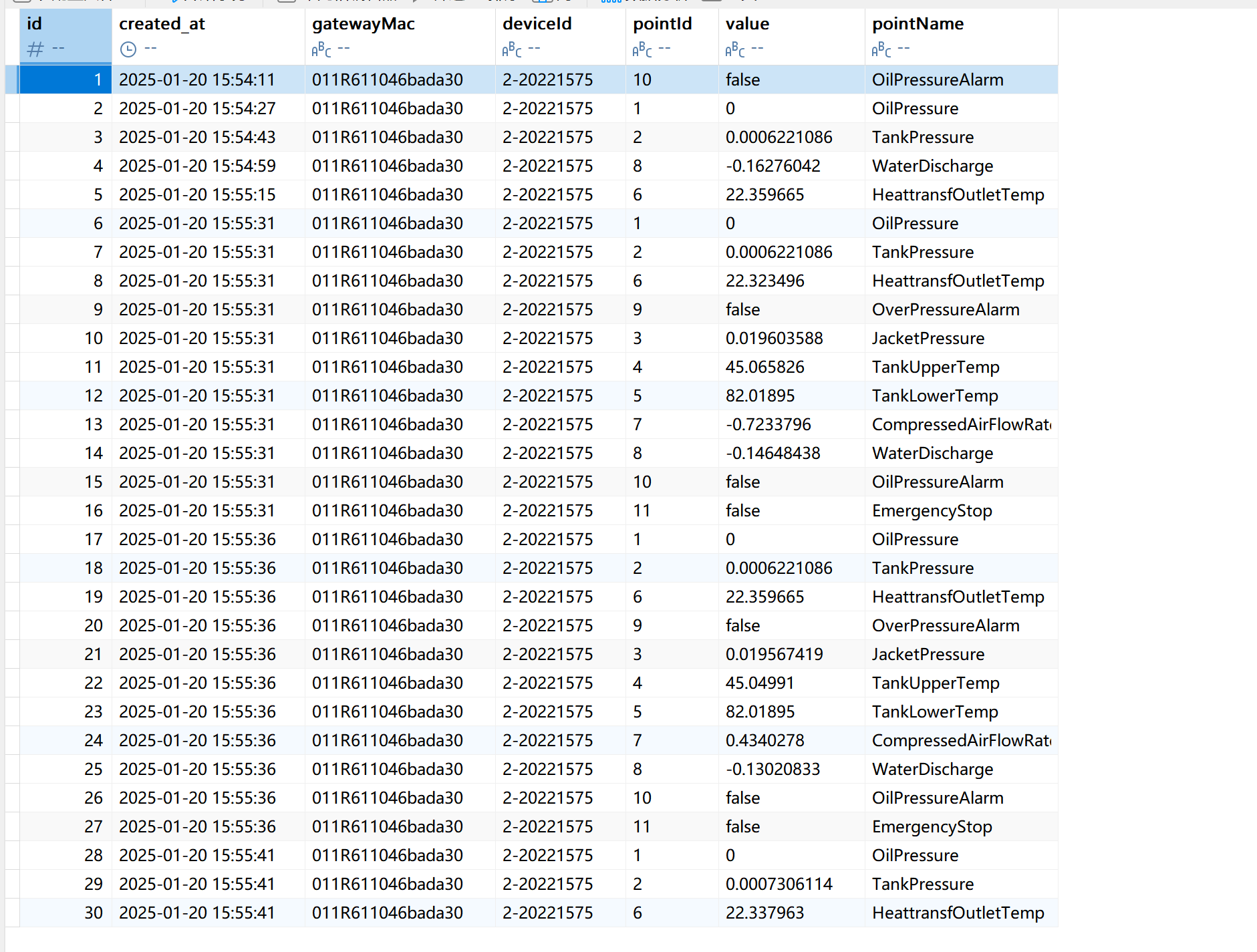Select value 0.0007306114 in row 29
1257x952 pixels.
(779, 884)
